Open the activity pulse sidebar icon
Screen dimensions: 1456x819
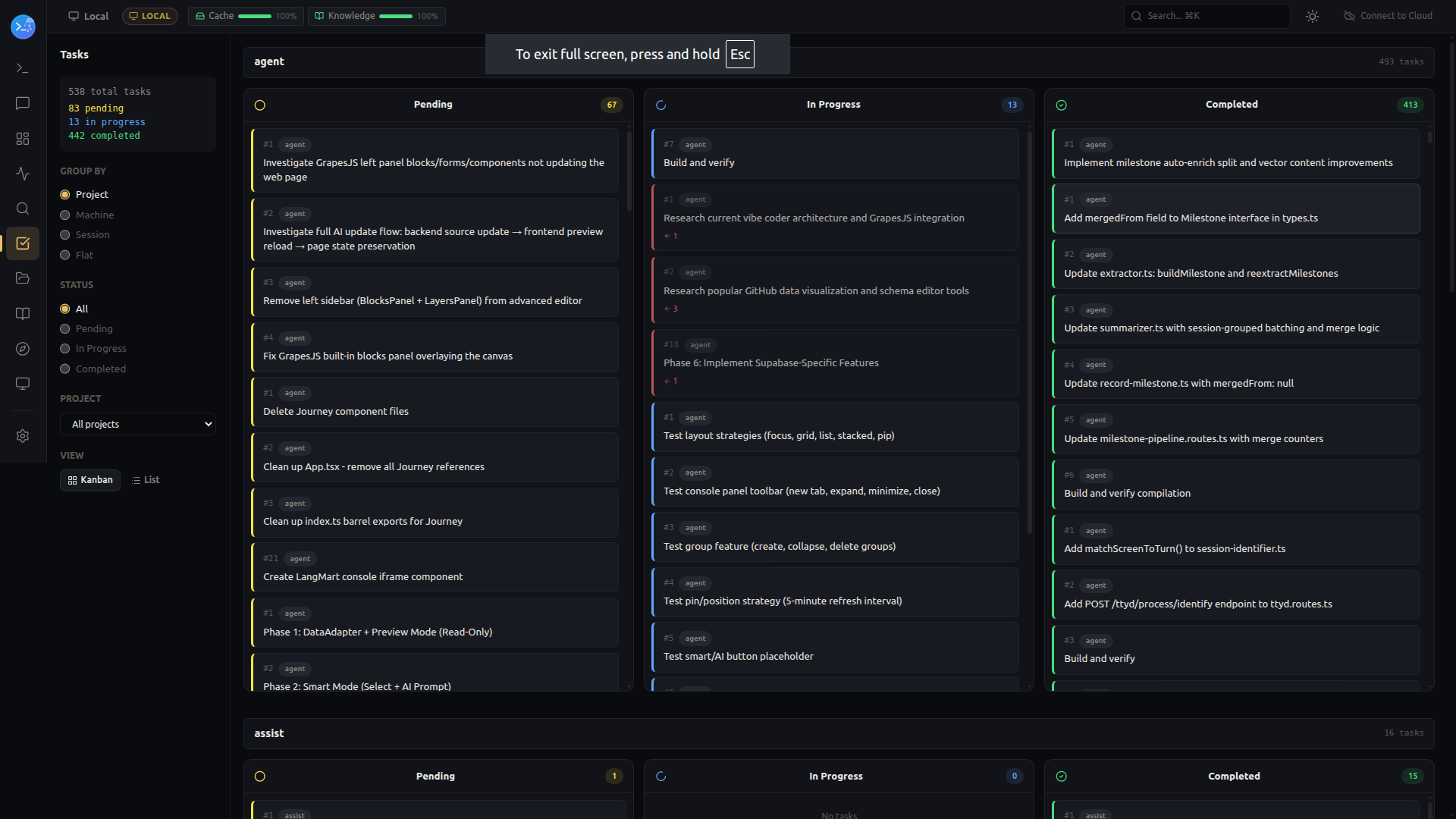(23, 174)
